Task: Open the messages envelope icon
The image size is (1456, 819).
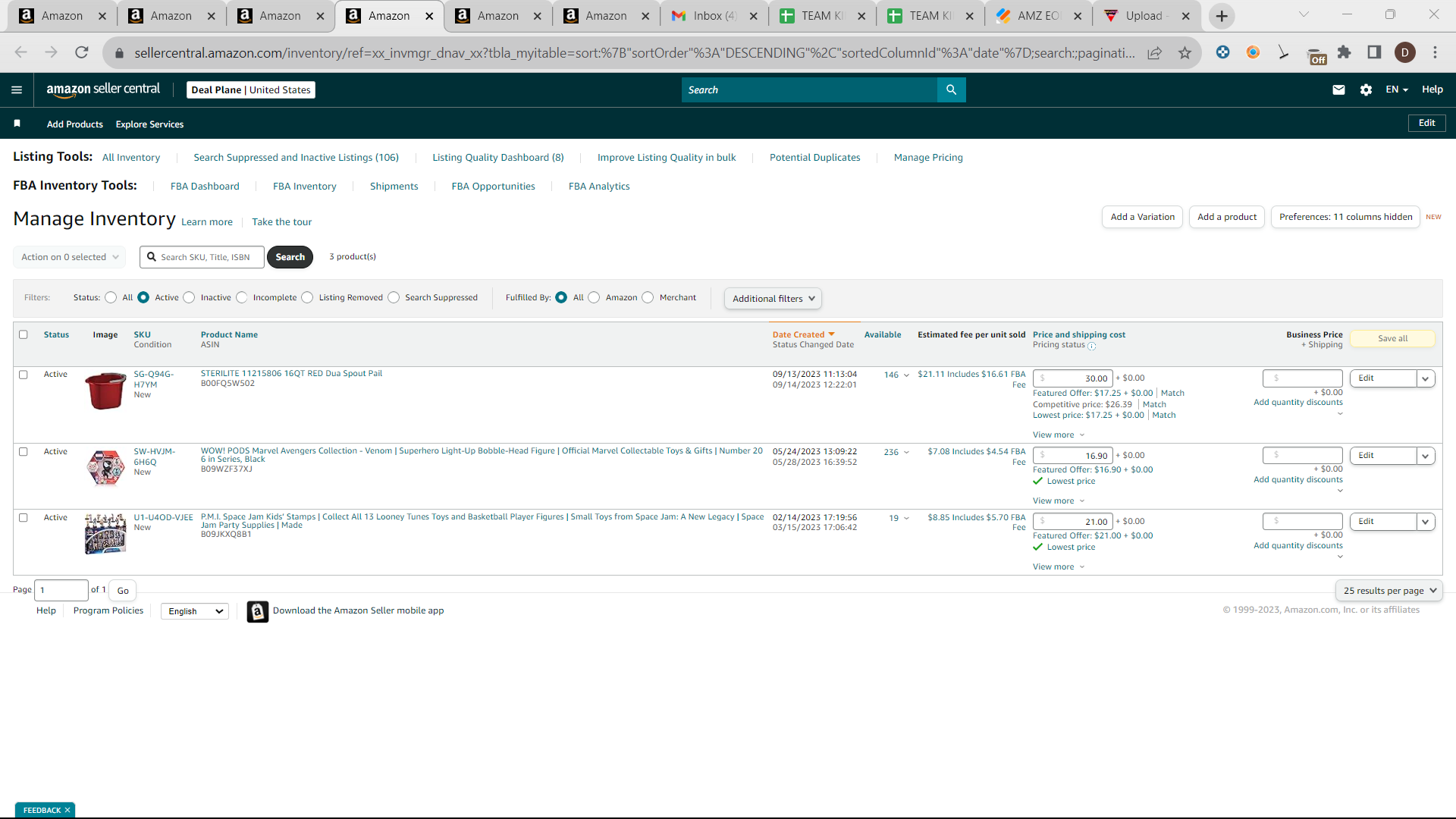Action: [x=1338, y=89]
